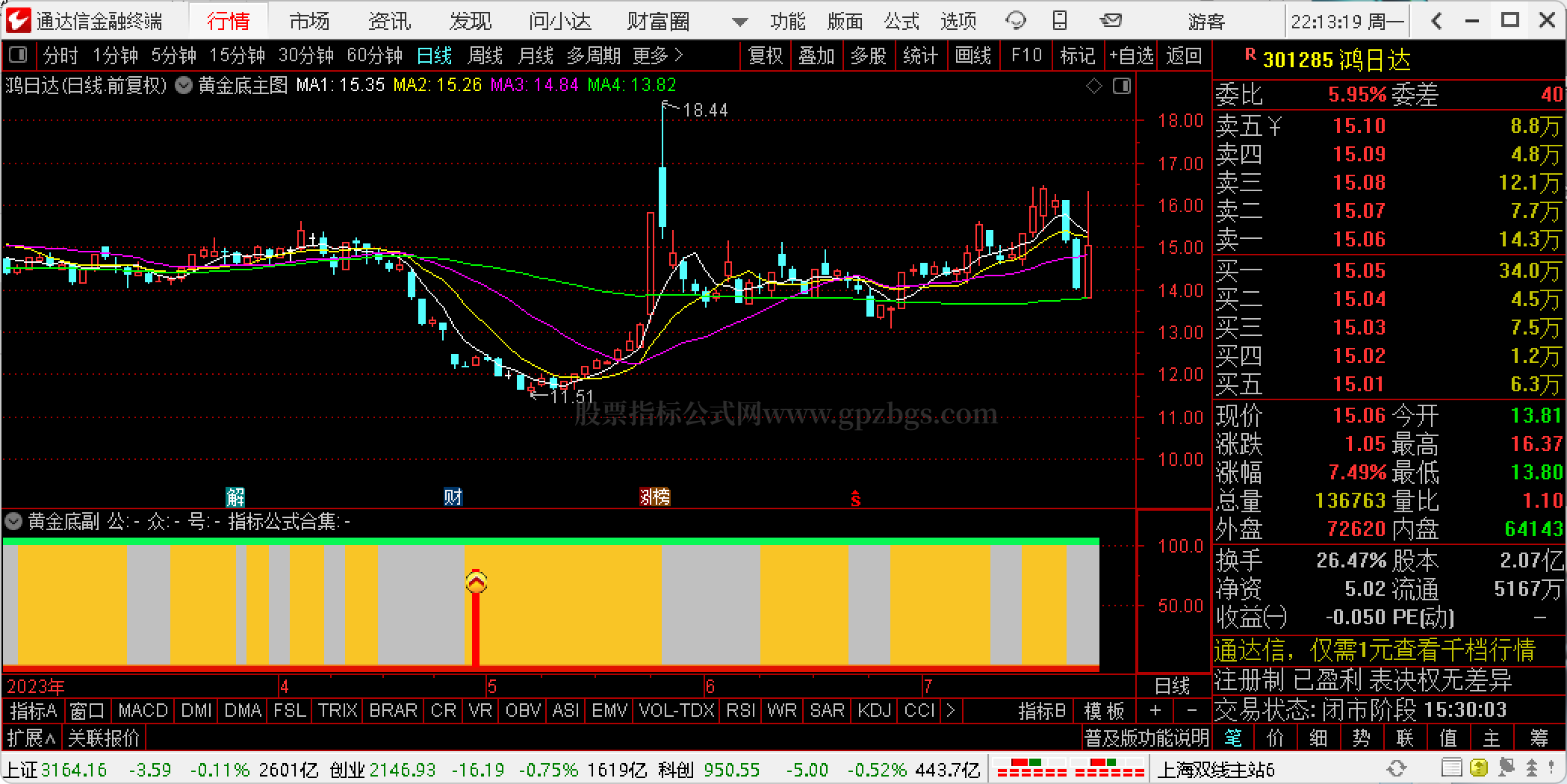Open the 公式 menu
The height and width of the screenshot is (784, 1567).
point(902,21)
